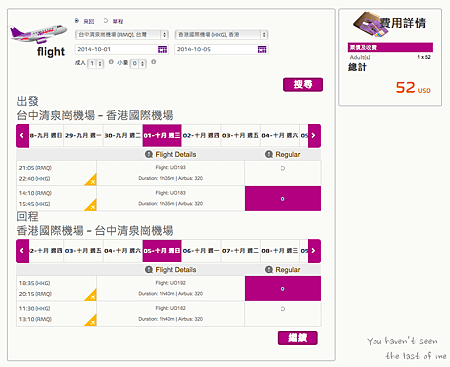Select outbound date tab 29-九月
Image resolution: width=450 pixels, height=367 pixels.
(x=83, y=136)
